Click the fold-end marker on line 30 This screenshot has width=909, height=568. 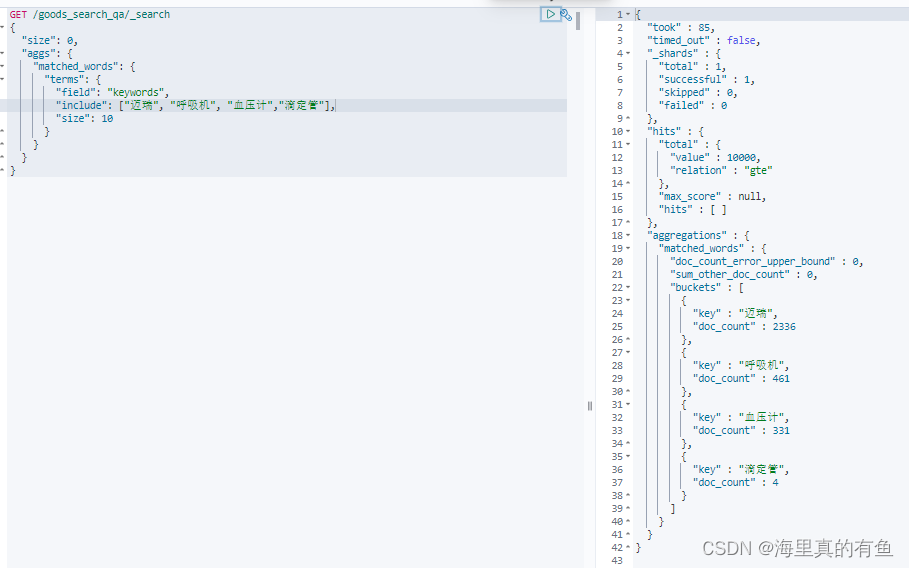click(628, 392)
